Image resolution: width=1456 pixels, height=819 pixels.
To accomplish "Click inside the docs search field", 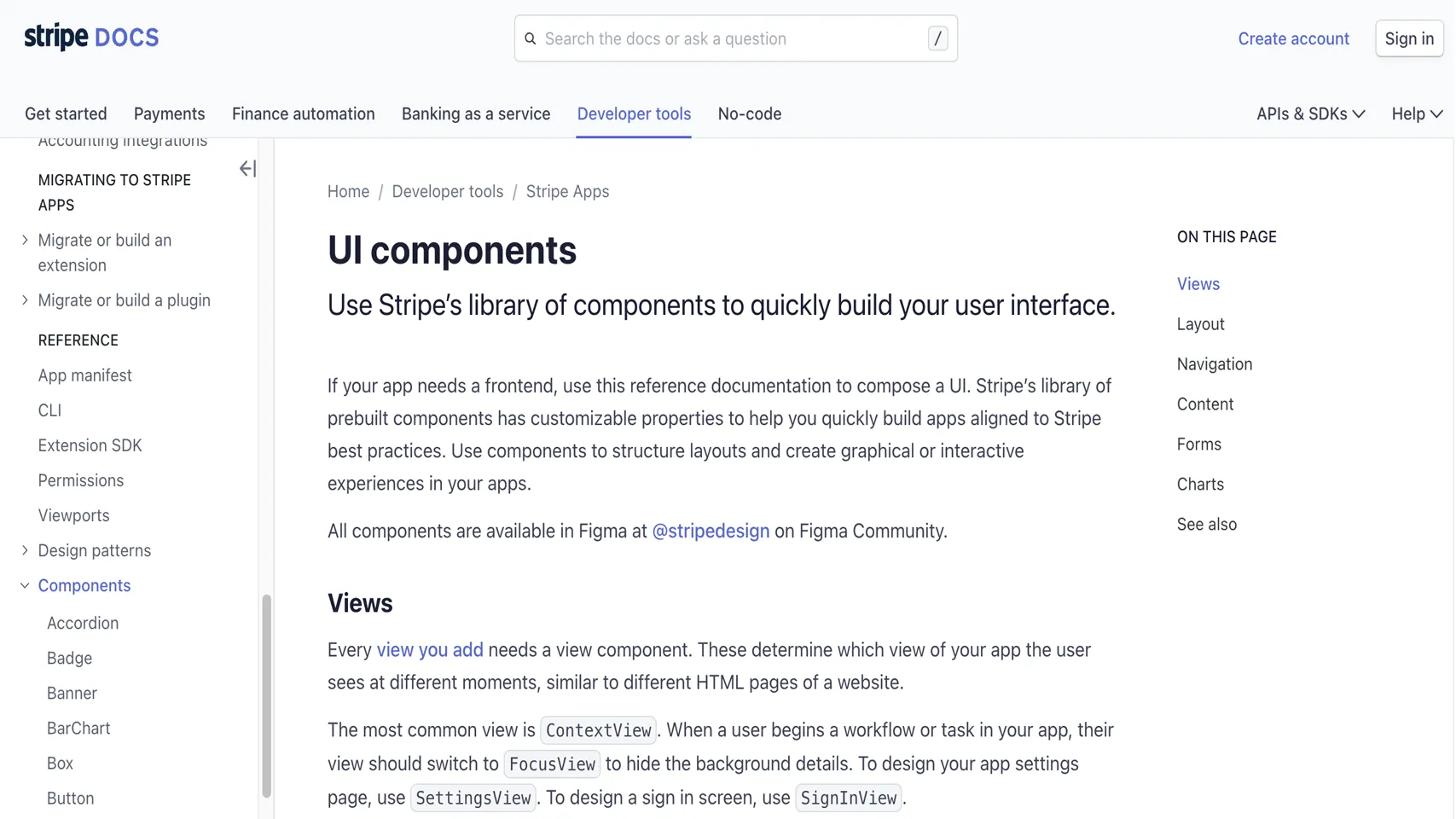I will pos(734,38).
